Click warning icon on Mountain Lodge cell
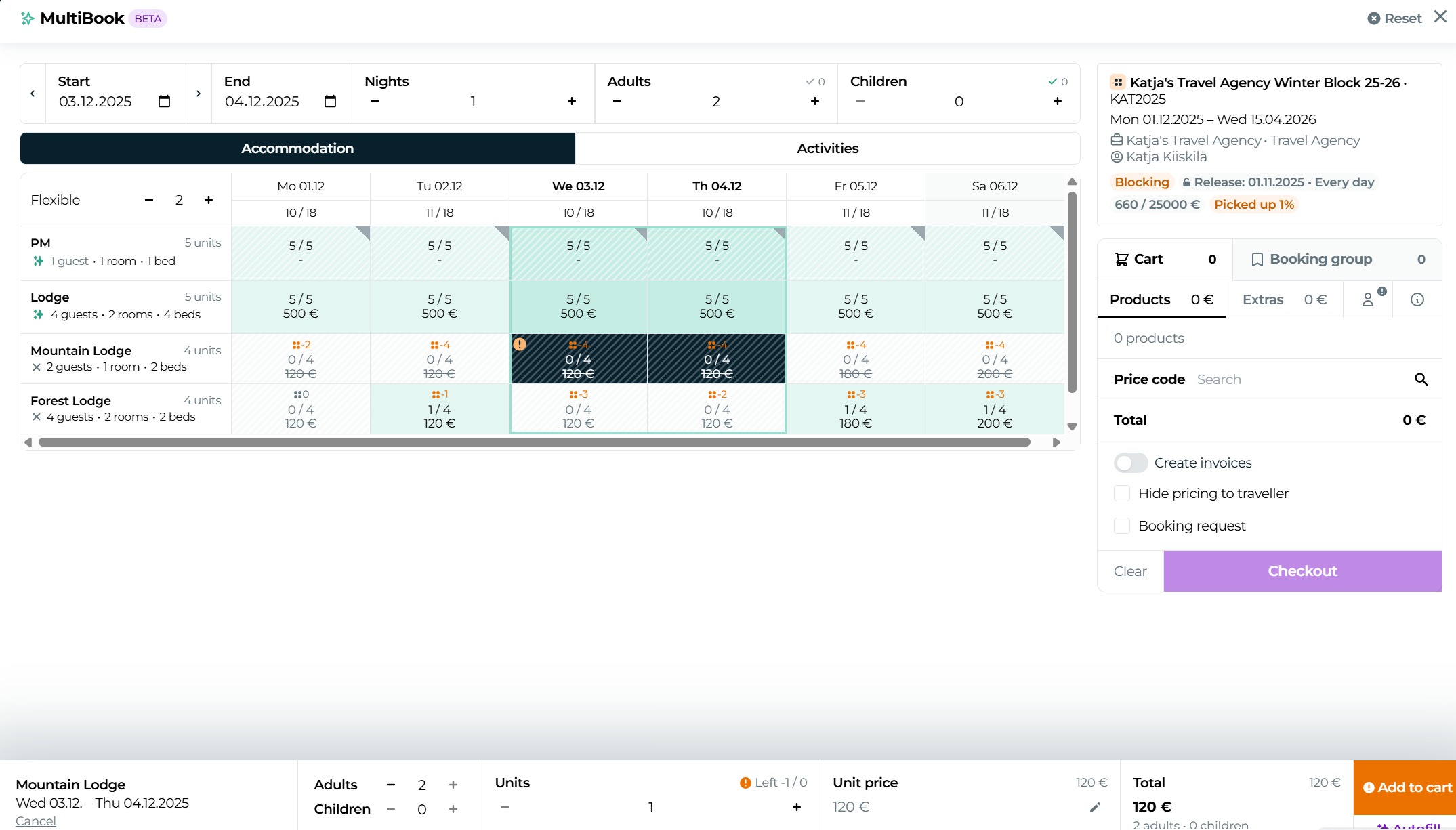This screenshot has height=830, width=1456. pyautogui.click(x=520, y=344)
